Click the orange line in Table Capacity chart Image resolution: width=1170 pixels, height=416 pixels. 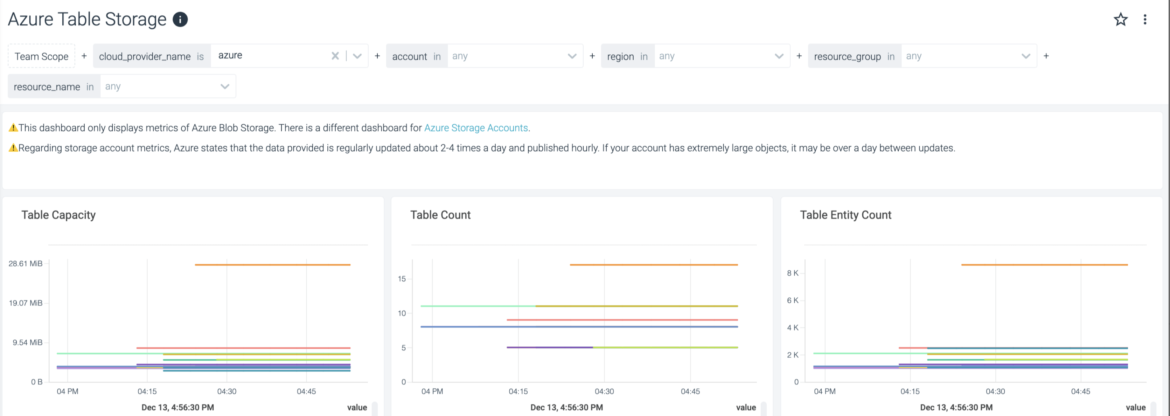point(272,265)
